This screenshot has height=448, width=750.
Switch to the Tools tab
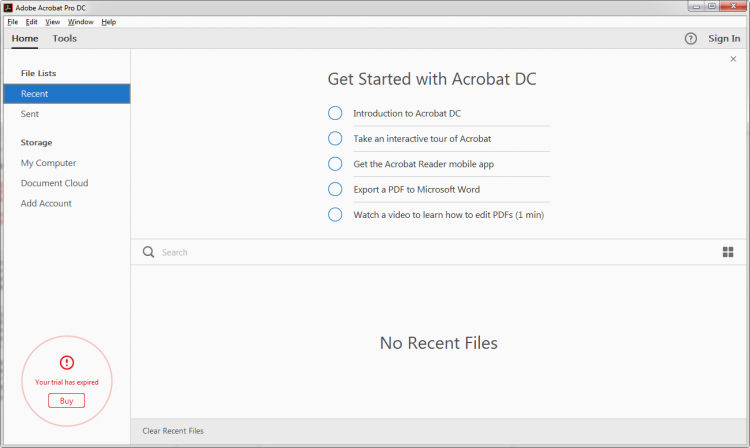65,39
